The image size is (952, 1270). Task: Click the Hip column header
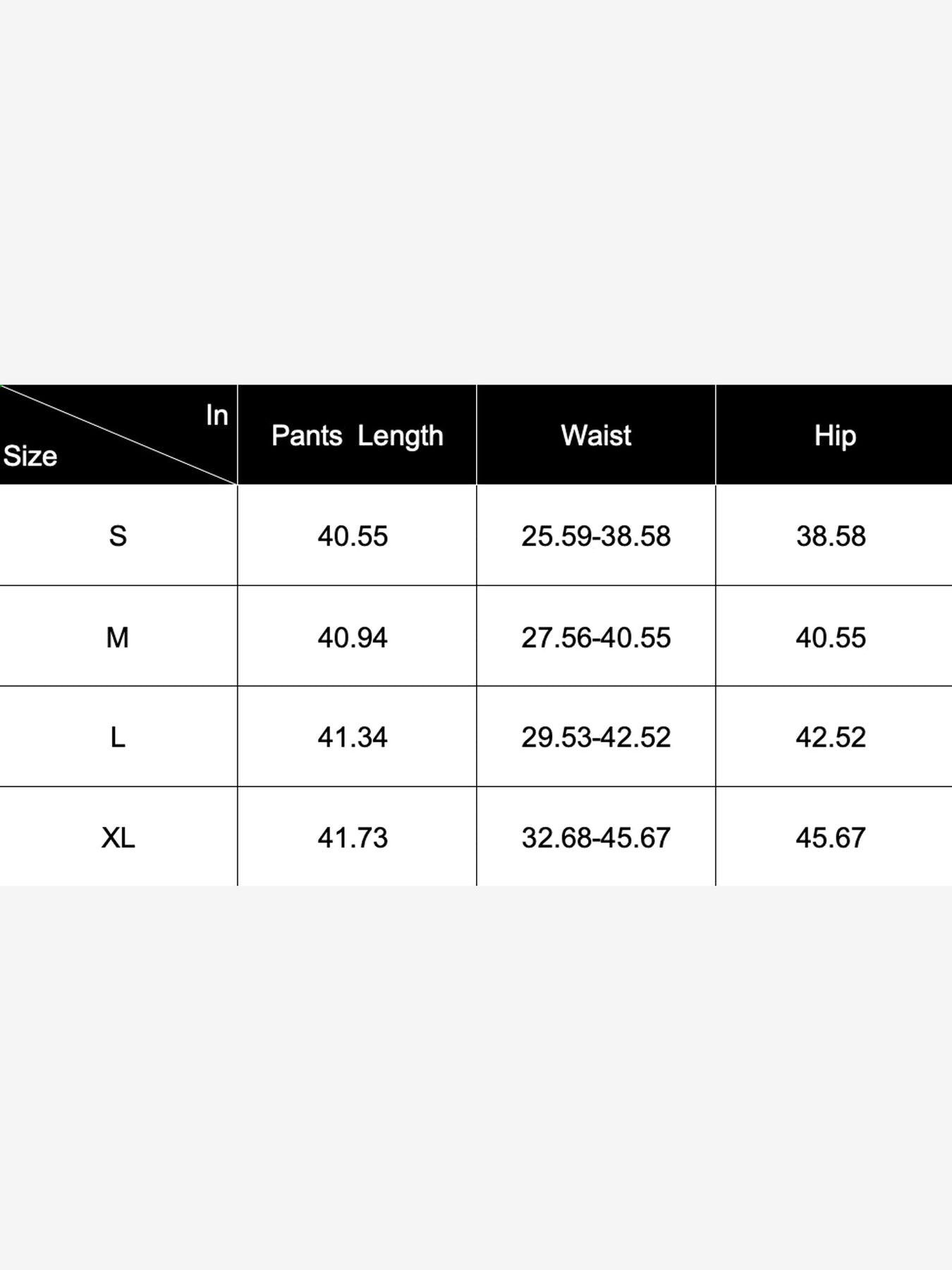click(835, 436)
